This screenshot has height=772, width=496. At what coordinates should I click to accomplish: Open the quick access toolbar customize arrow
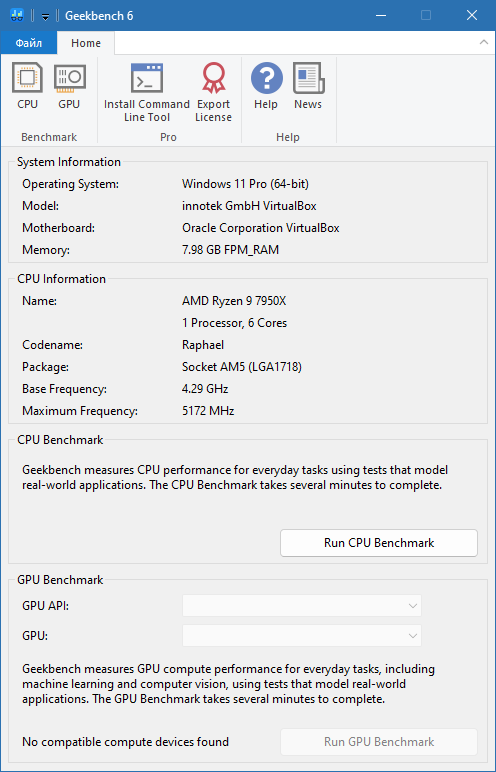coord(45,16)
